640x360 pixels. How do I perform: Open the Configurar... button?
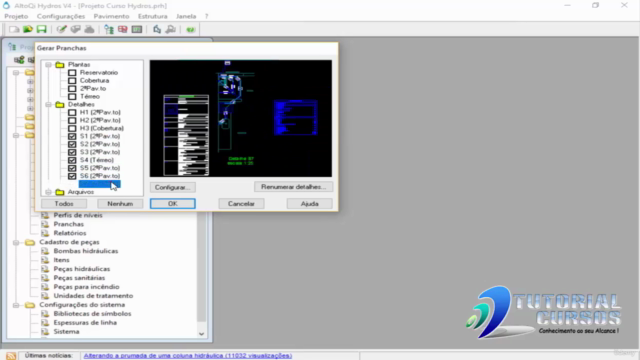(x=173, y=187)
